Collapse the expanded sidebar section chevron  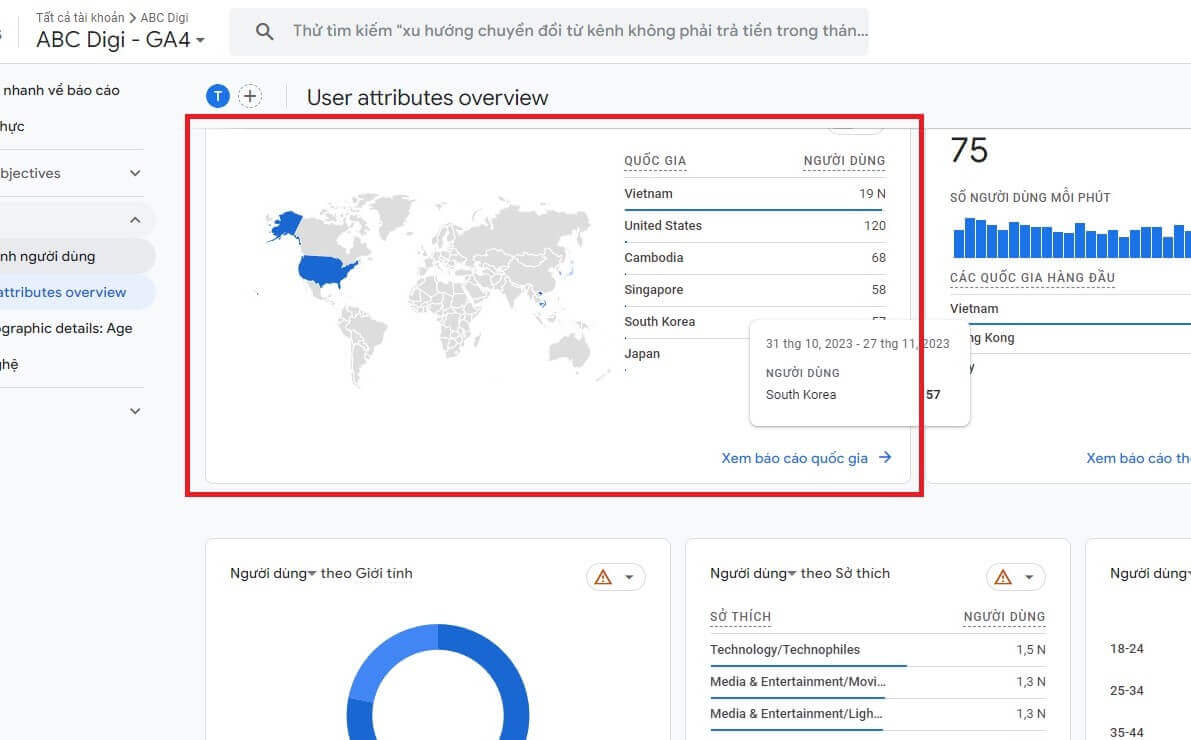click(x=135, y=220)
